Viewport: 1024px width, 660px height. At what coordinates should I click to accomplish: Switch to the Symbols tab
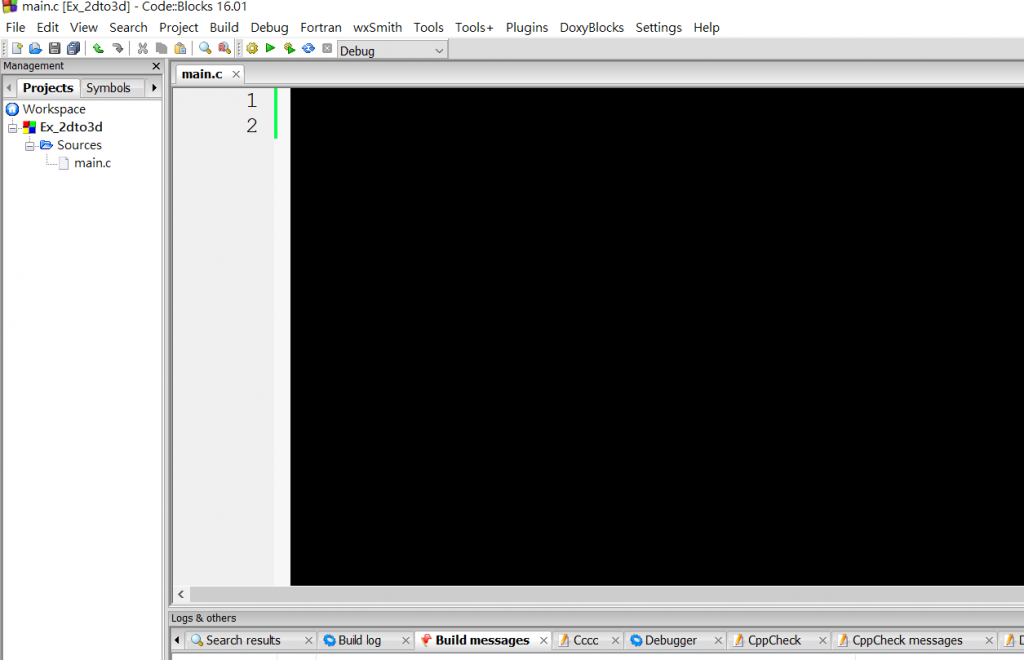pos(108,87)
